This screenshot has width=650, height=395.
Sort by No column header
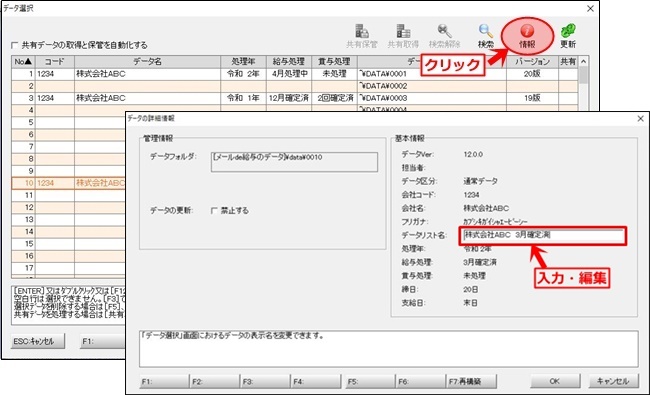coord(23,62)
